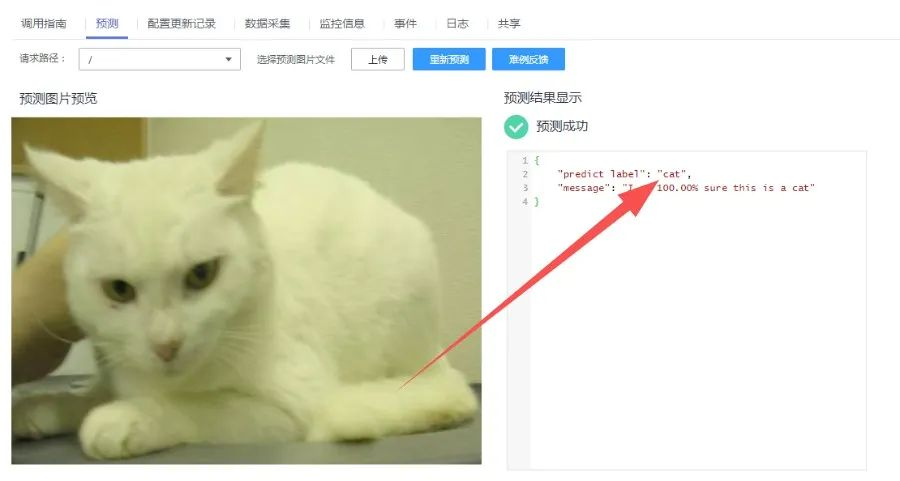Click the "message" line in JSON result
Viewport: 900px width, 481px height.
(686, 188)
